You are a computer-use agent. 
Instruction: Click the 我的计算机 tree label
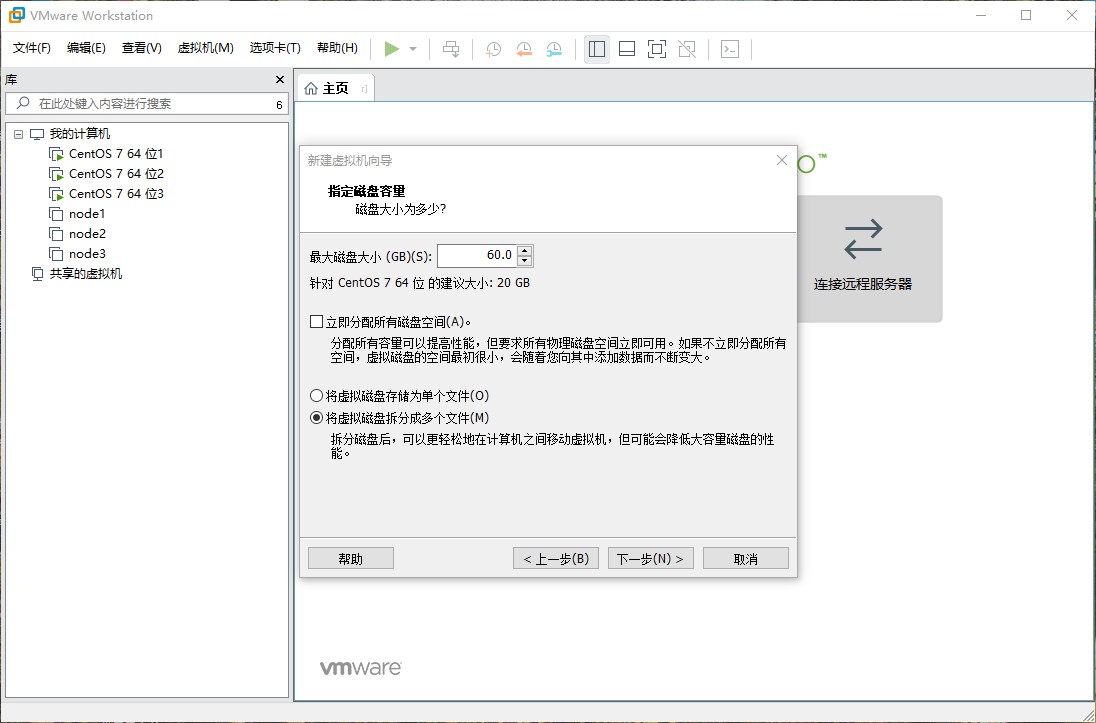80,134
